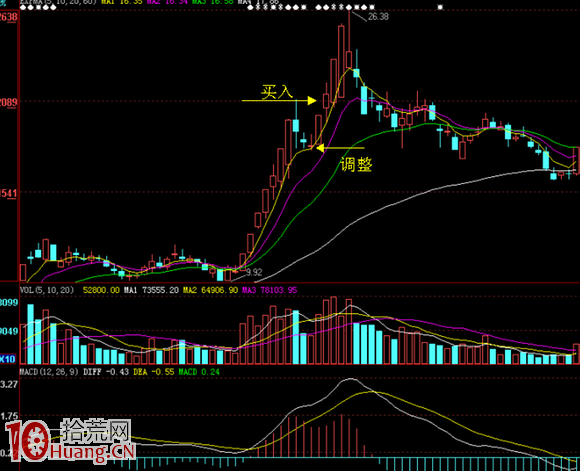
Task: Click the 8099 volume axis label
Action: [x=9, y=303]
